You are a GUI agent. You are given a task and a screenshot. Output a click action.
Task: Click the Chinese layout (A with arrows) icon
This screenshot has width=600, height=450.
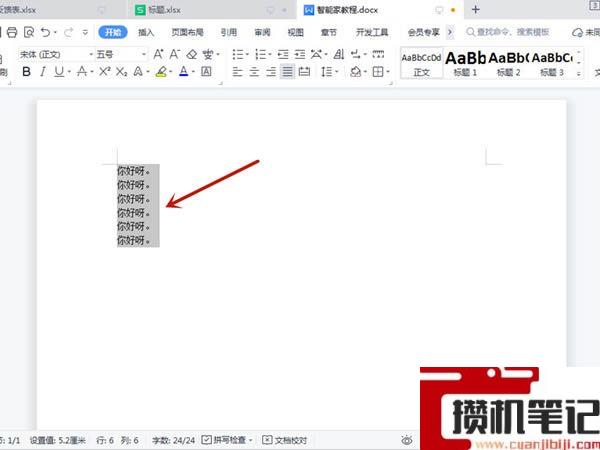tap(316, 55)
